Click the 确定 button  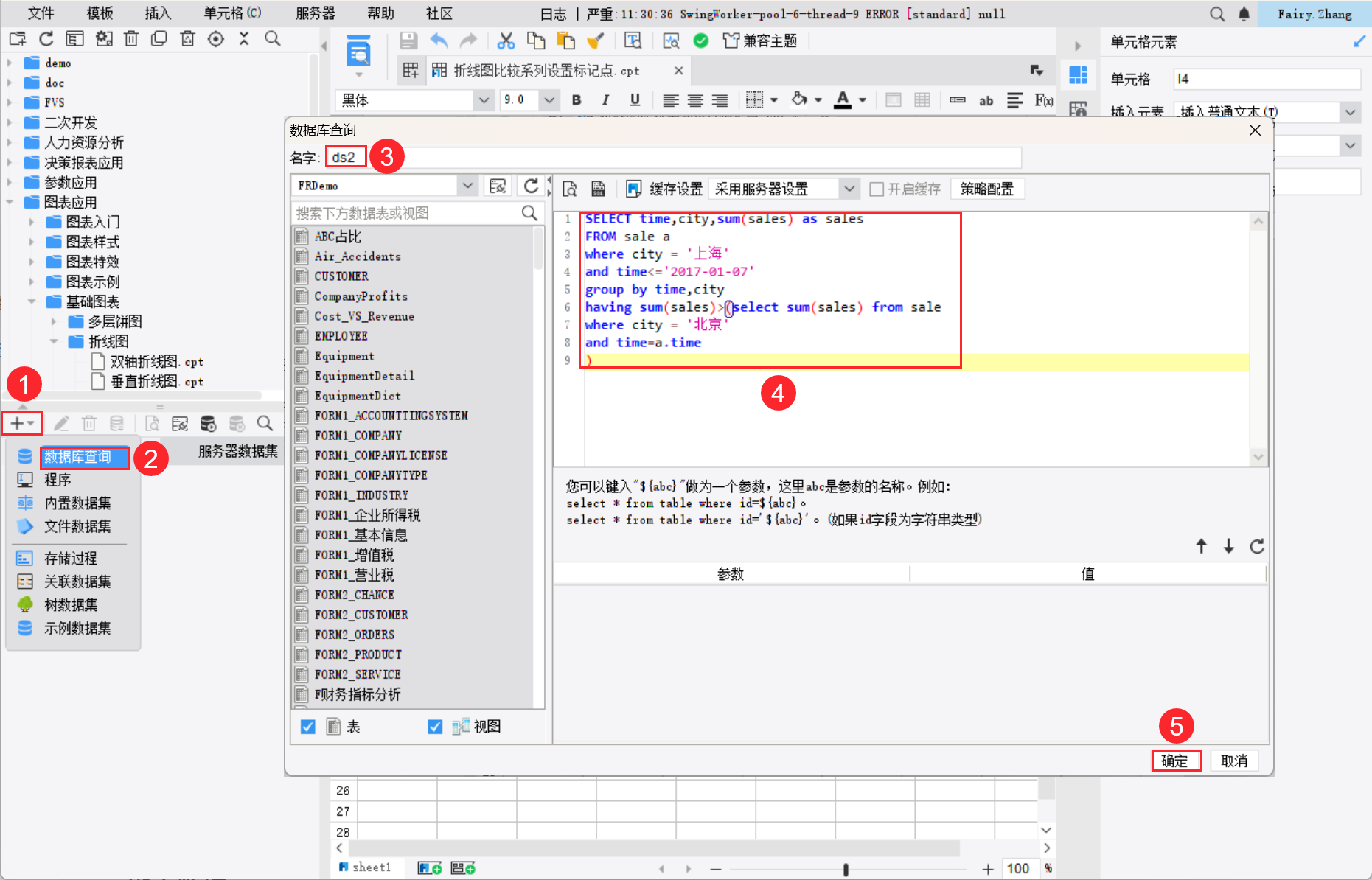coord(1175,761)
